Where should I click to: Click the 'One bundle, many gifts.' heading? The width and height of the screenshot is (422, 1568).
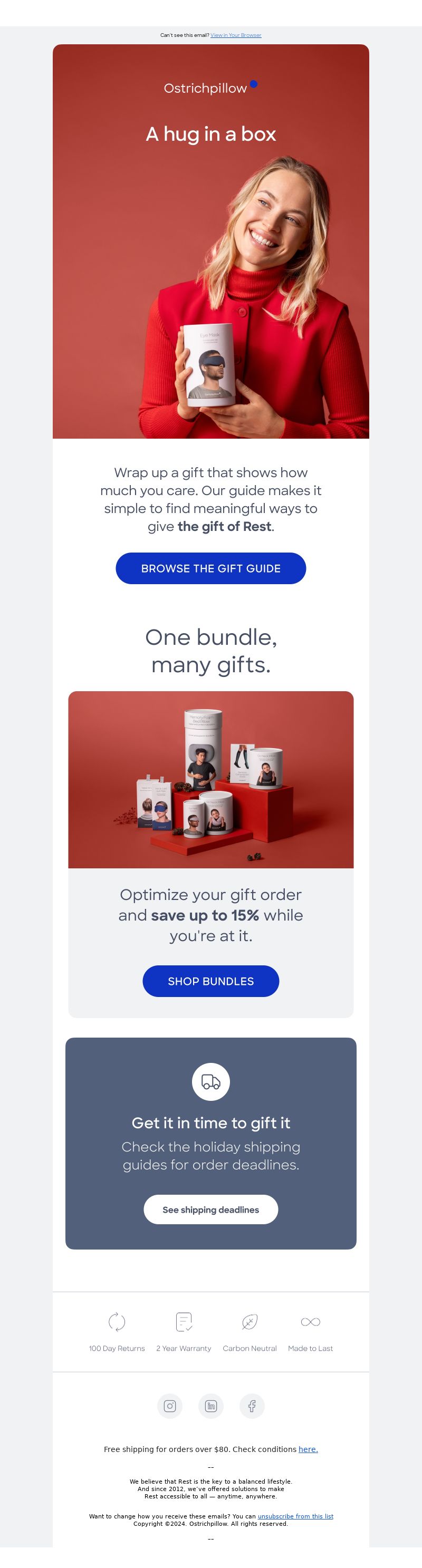[210, 651]
